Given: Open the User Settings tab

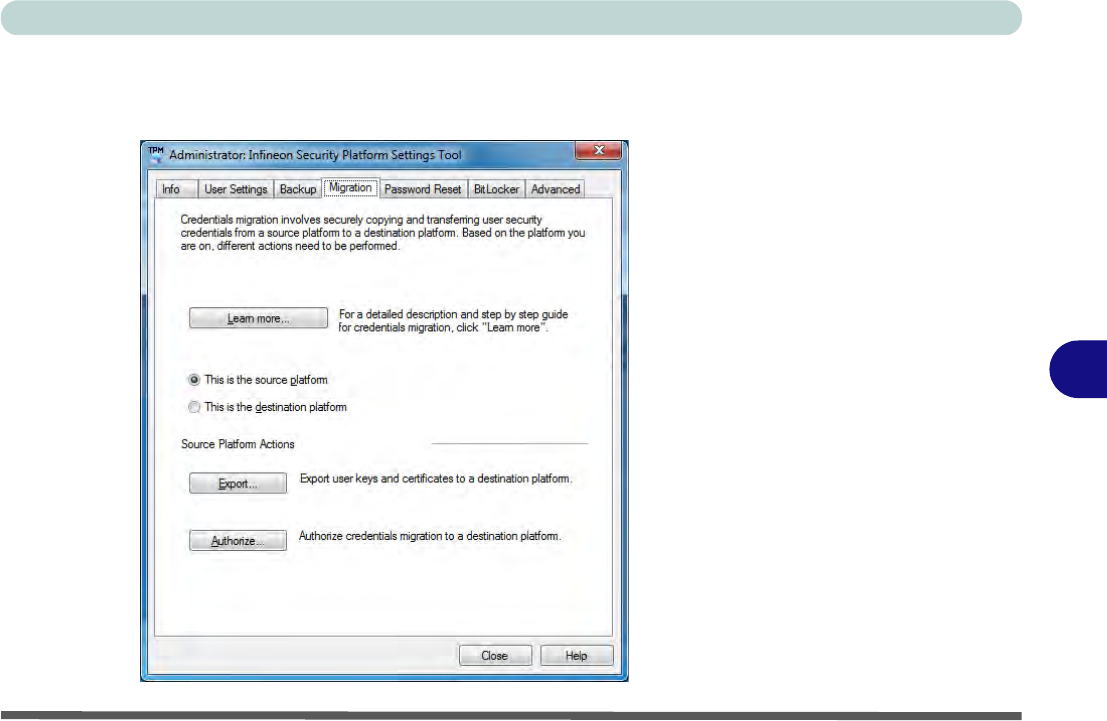Looking at the screenshot, I should (x=236, y=189).
